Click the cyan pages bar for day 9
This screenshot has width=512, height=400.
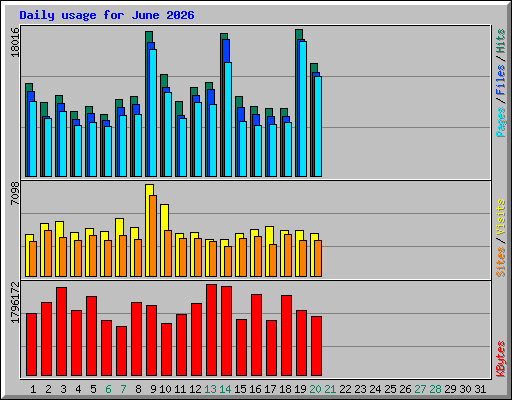153,113
